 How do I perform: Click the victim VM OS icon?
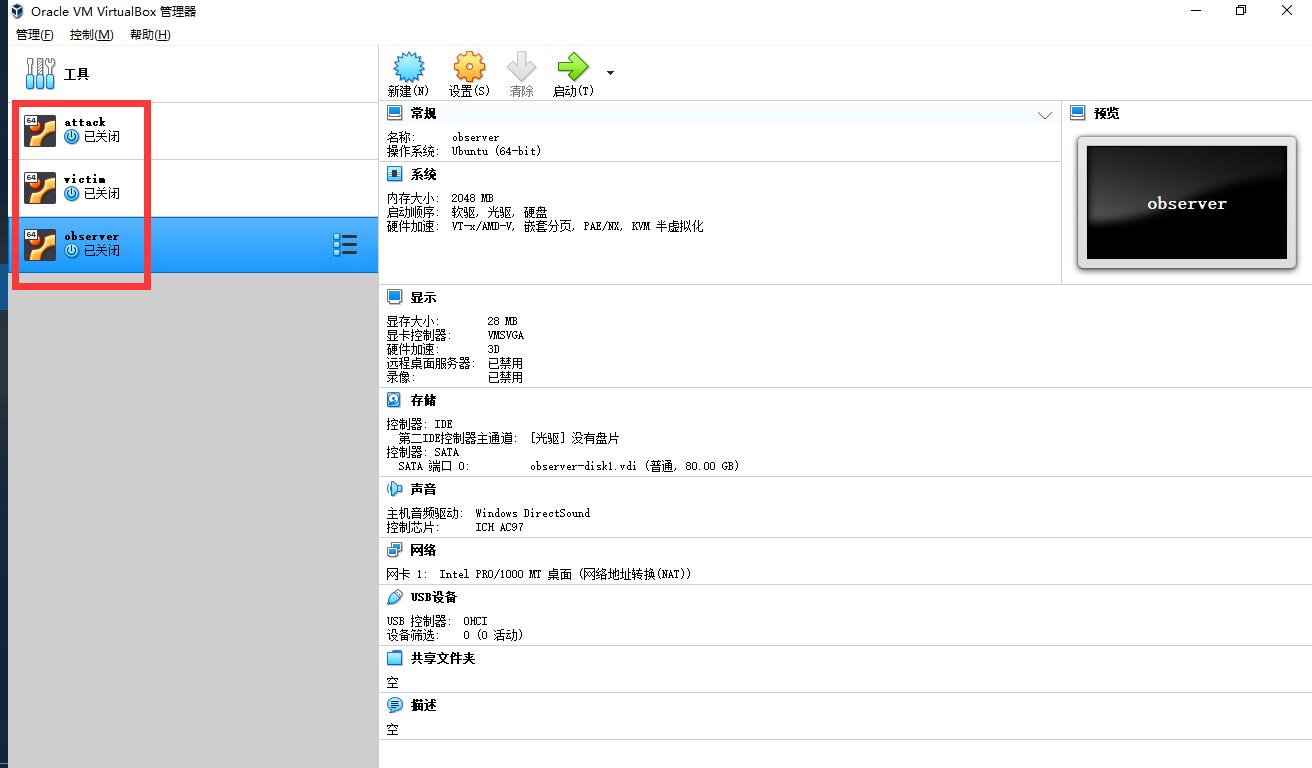coord(40,188)
